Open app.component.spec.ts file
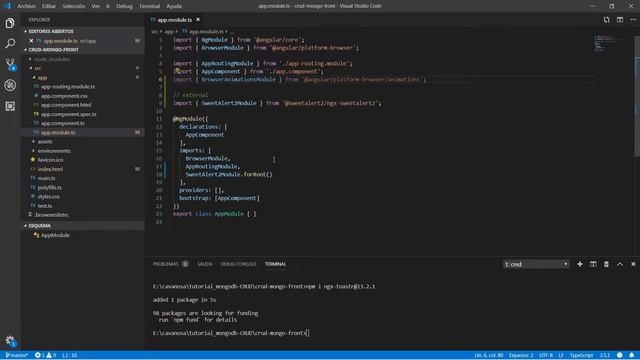The image size is (640, 360). (x=69, y=114)
